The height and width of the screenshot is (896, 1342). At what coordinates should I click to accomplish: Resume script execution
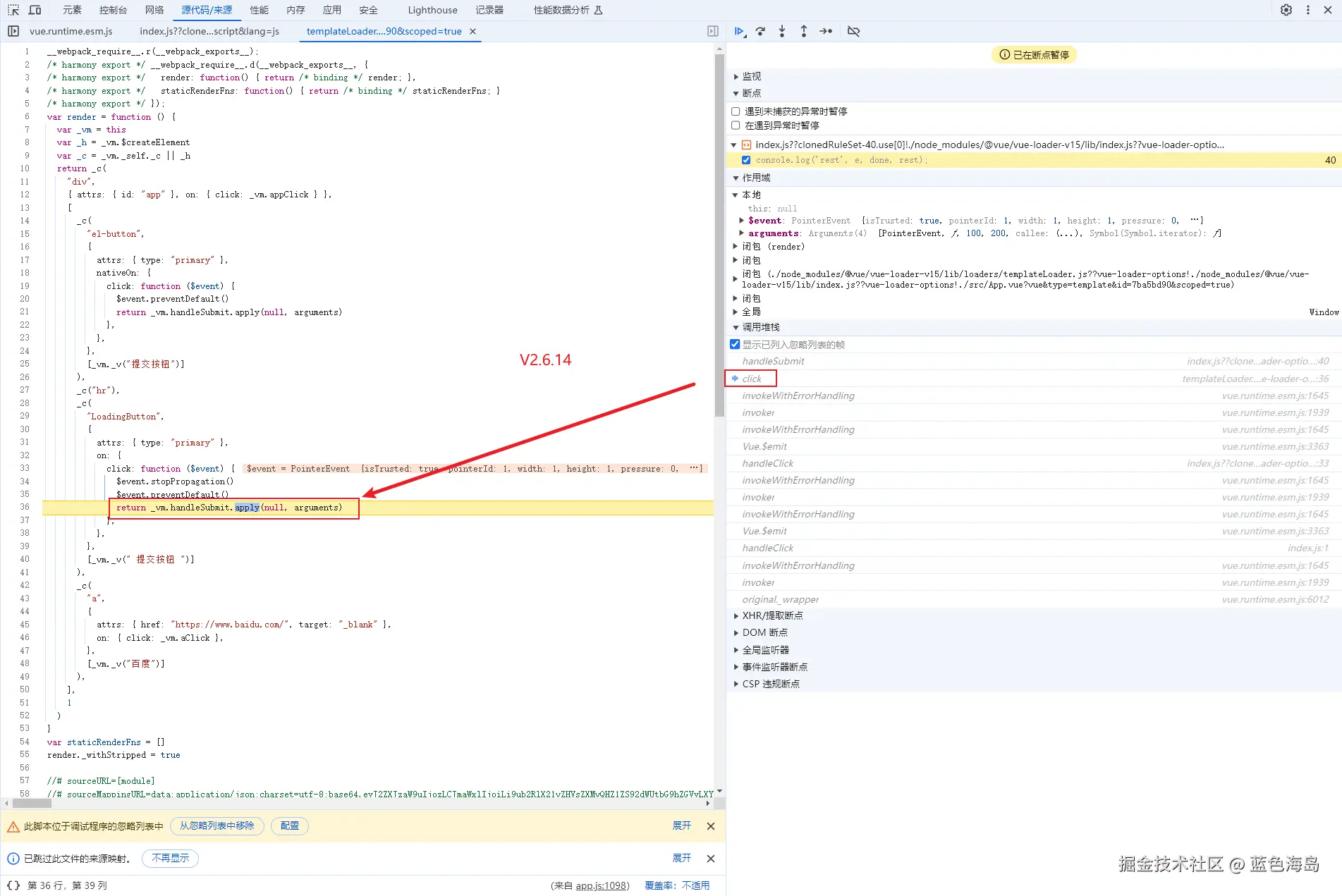coord(739,31)
